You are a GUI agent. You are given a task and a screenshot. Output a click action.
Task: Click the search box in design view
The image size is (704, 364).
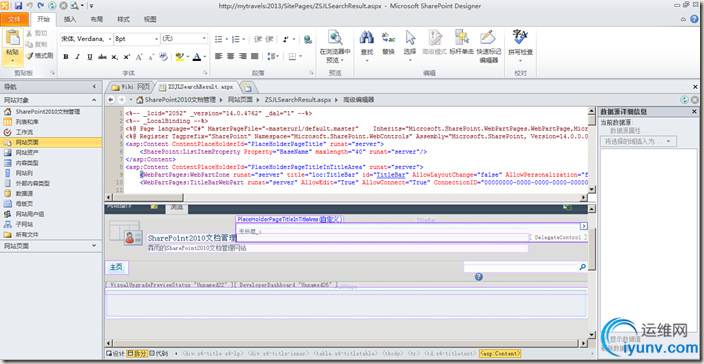[x=520, y=267]
